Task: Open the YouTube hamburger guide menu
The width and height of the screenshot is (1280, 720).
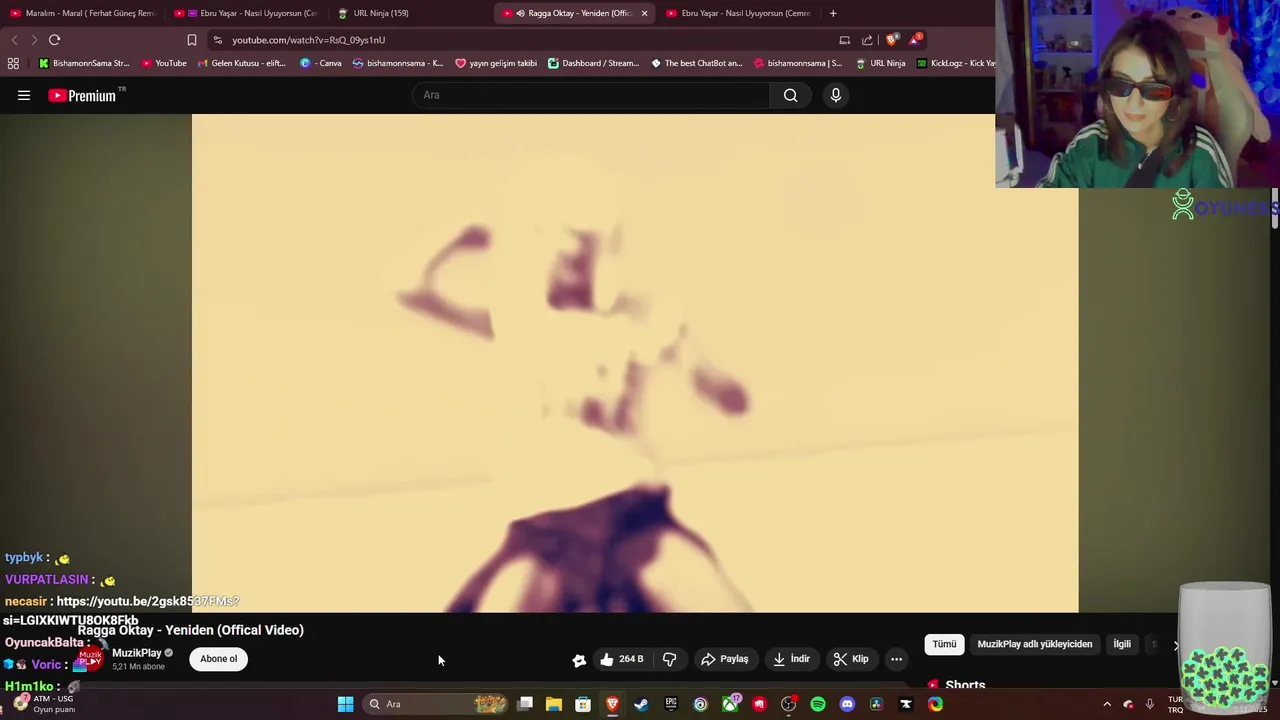Action: pyautogui.click(x=24, y=95)
